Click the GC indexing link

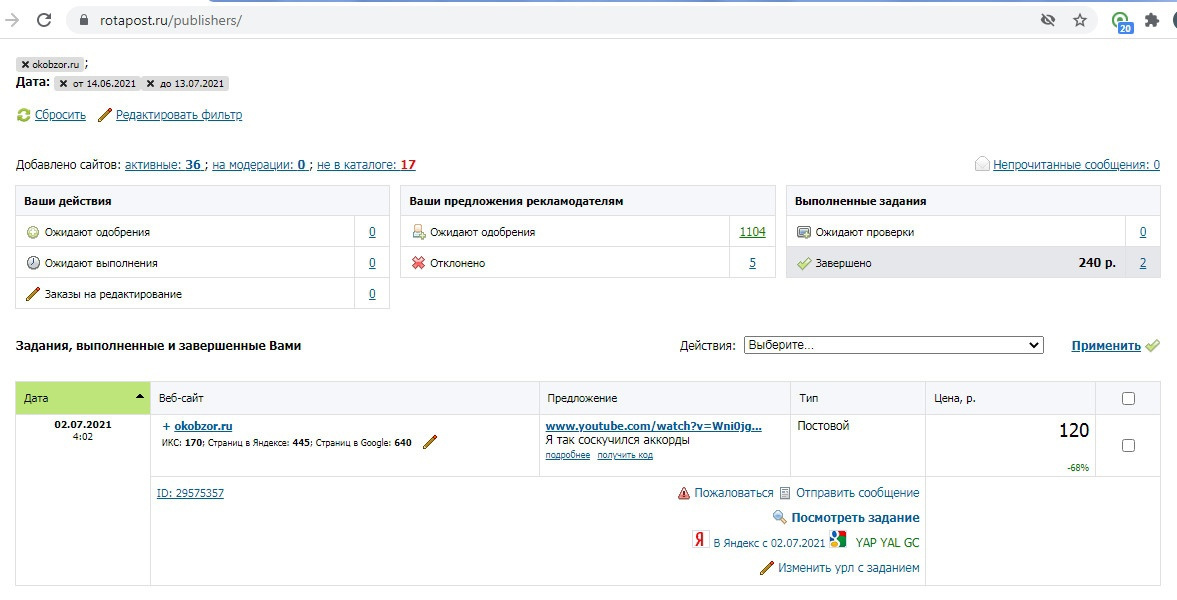(x=911, y=543)
